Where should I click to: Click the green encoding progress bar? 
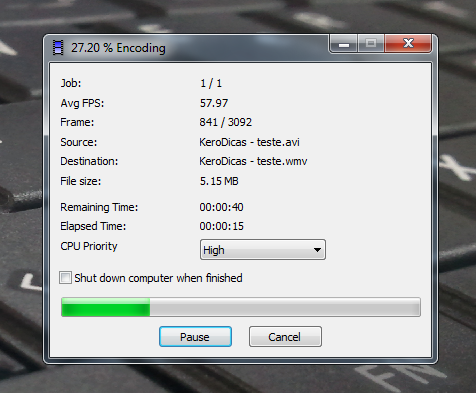pyautogui.click(x=241, y=307)
